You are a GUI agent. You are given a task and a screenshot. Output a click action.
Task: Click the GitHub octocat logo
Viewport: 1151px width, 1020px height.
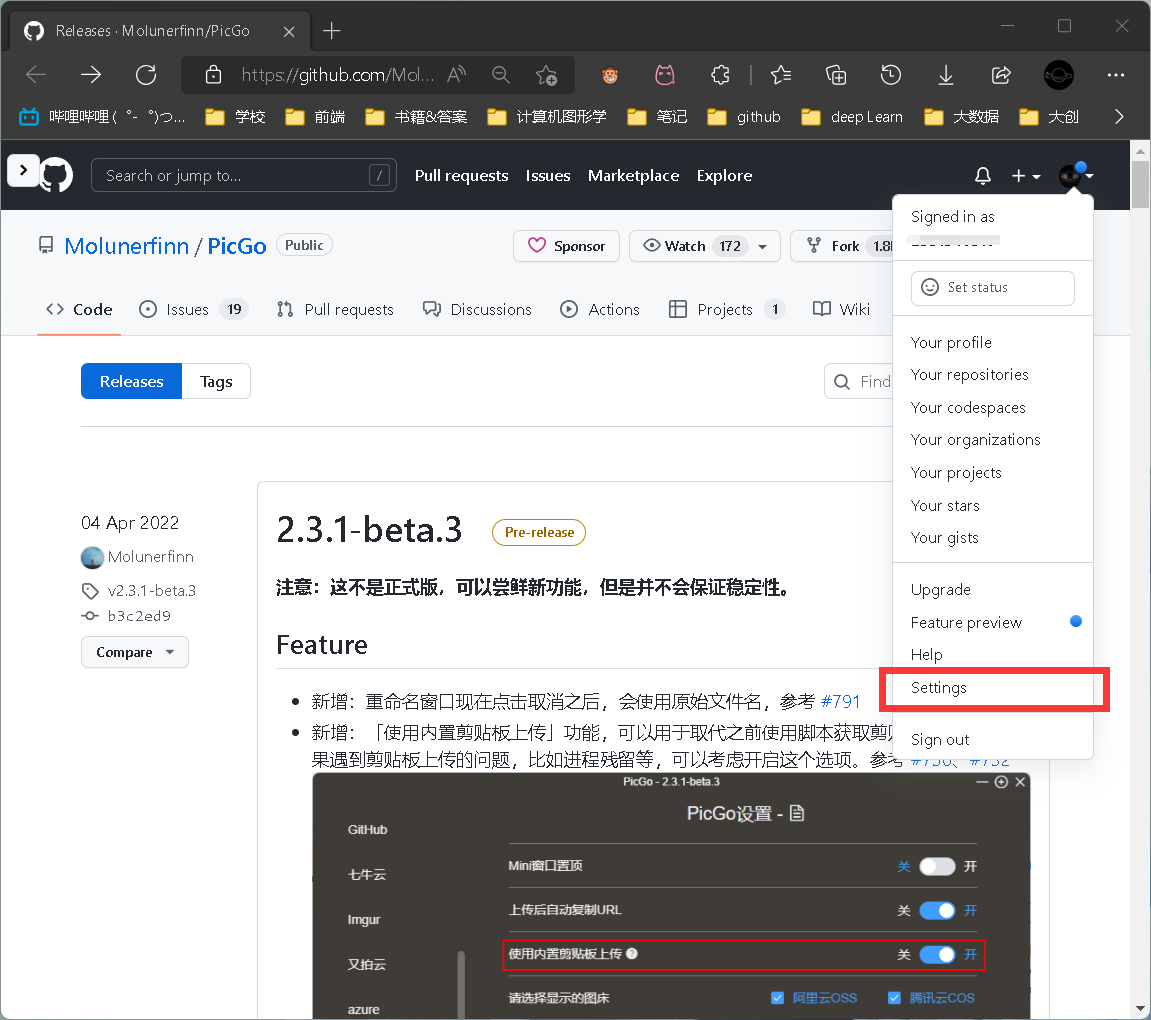click(x=56, y=174)
